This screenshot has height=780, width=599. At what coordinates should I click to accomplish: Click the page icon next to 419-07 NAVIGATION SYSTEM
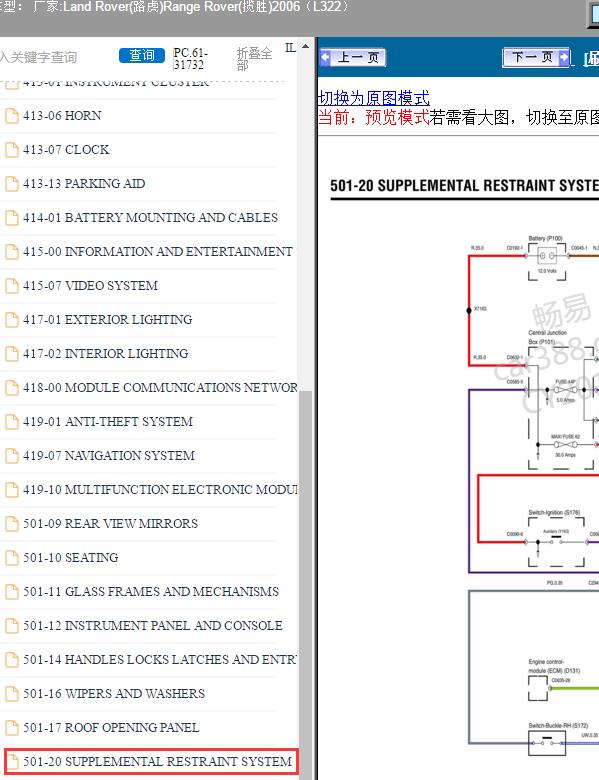pyautogui.click(x=11, y=456)
